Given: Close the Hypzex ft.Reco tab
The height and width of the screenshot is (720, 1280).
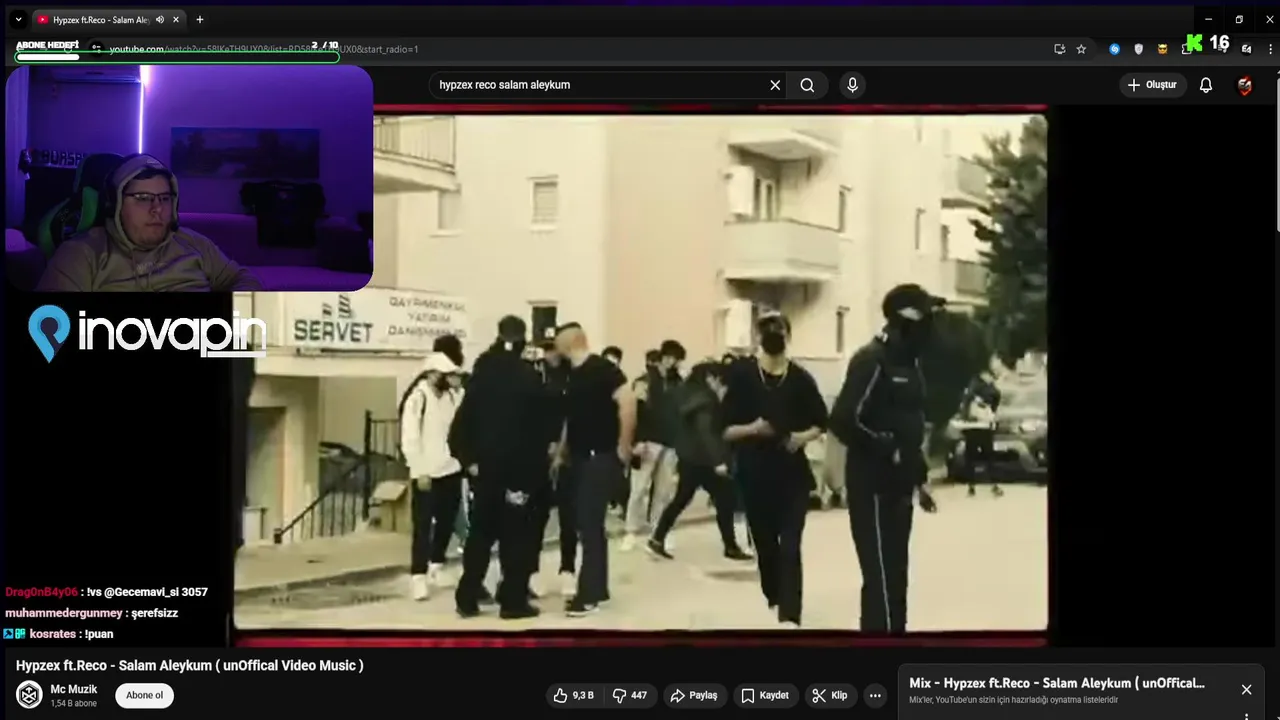Looking at the screenshot, I should coord(177,19).
